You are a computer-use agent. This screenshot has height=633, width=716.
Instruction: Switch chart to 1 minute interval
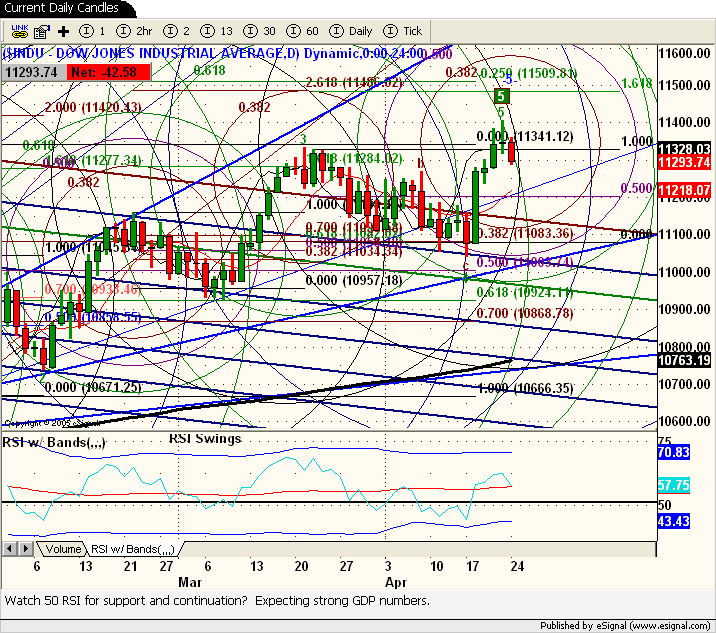(x=93, y=31)
